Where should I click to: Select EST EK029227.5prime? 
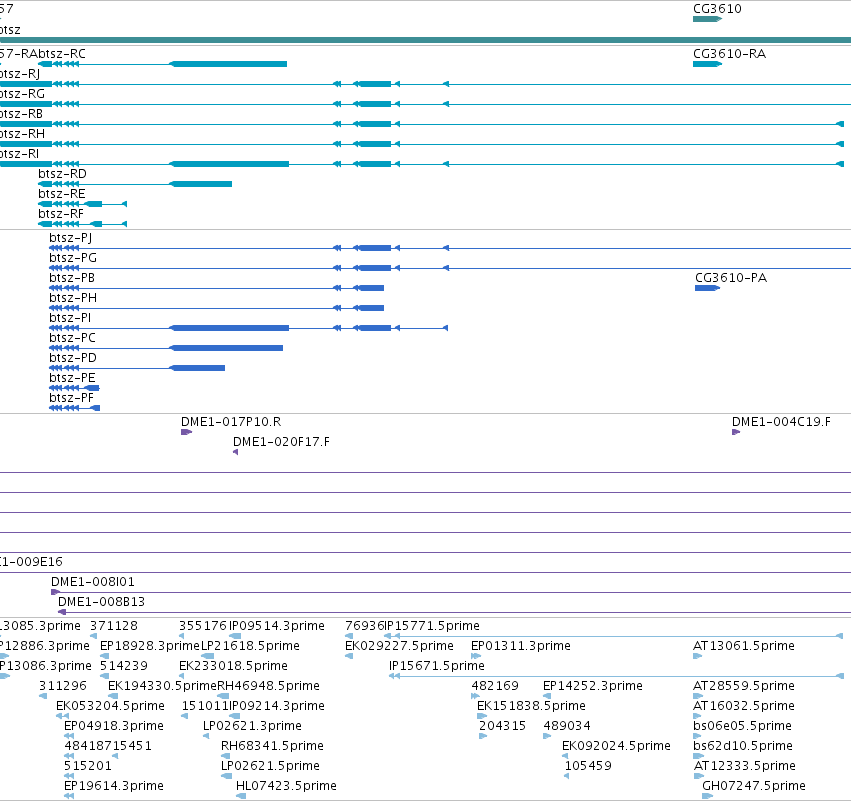pos(399,646)
